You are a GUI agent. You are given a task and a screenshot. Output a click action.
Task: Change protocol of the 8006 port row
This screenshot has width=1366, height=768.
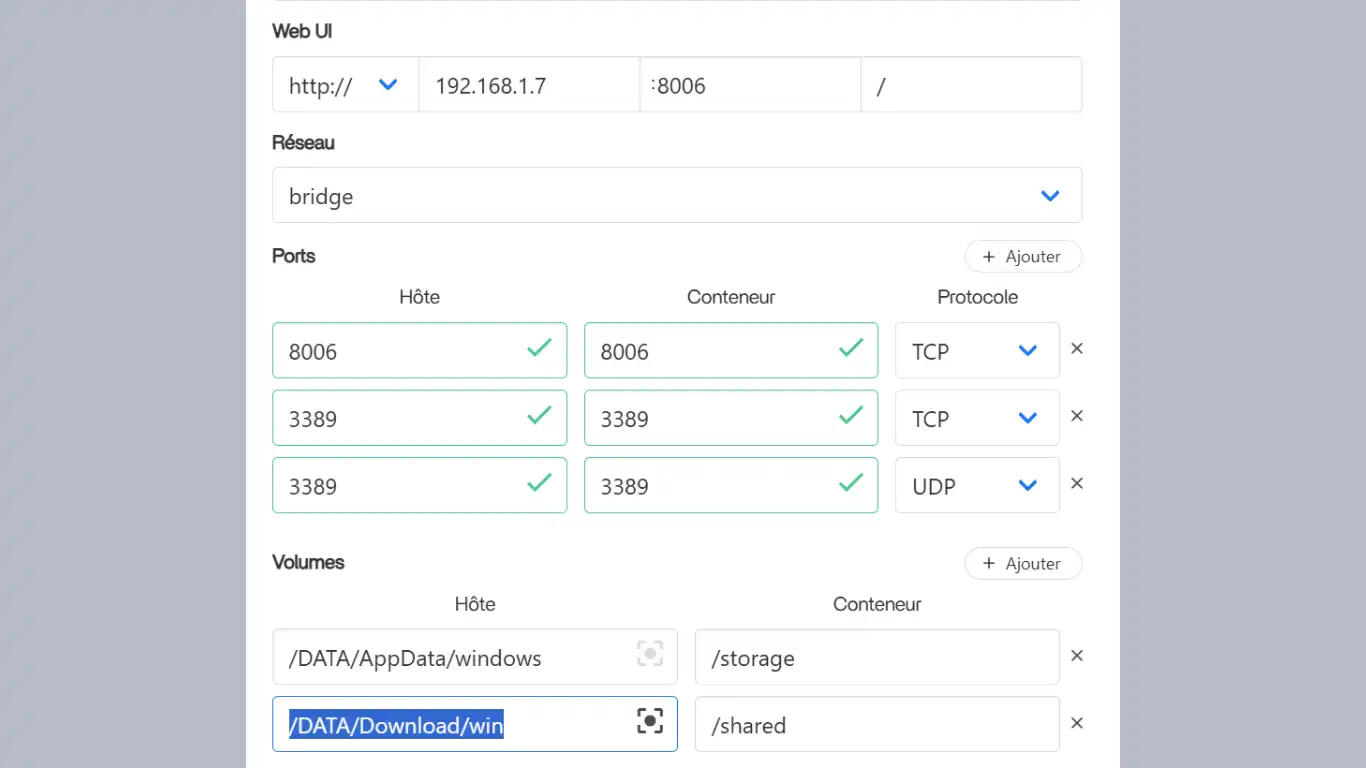(976, 351)
